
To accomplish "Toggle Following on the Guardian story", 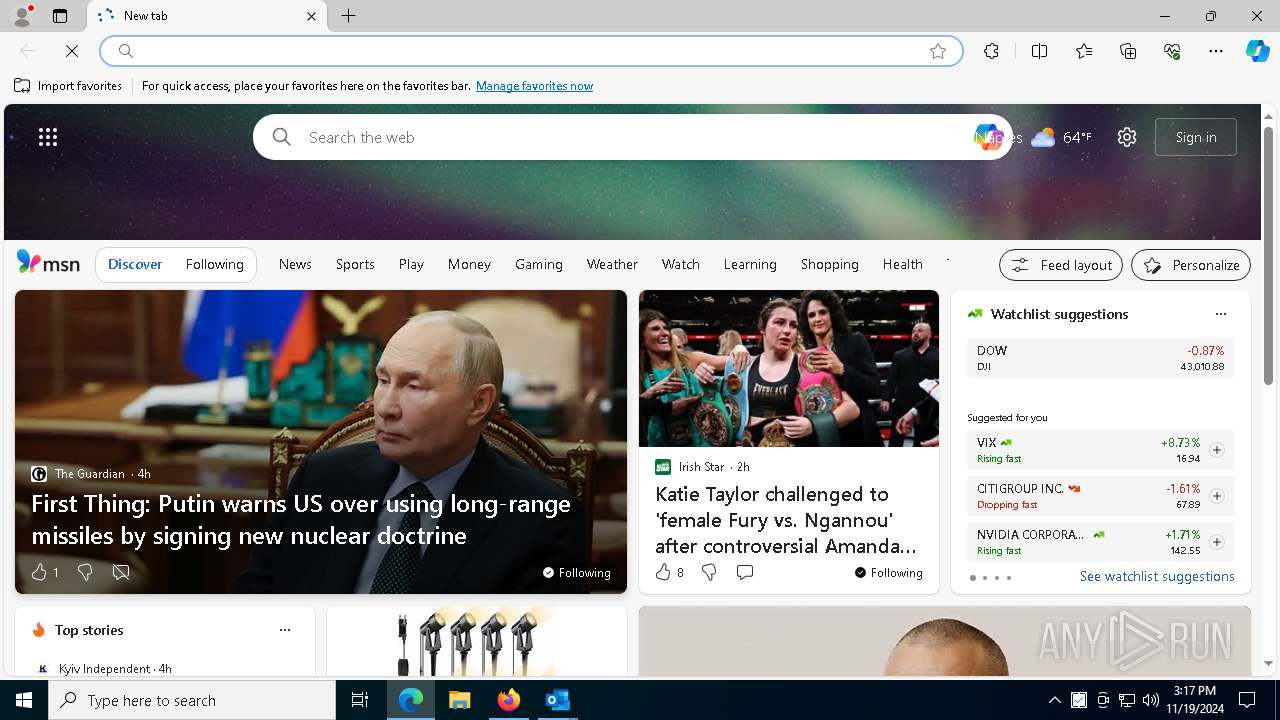I will tap(576, 572).
